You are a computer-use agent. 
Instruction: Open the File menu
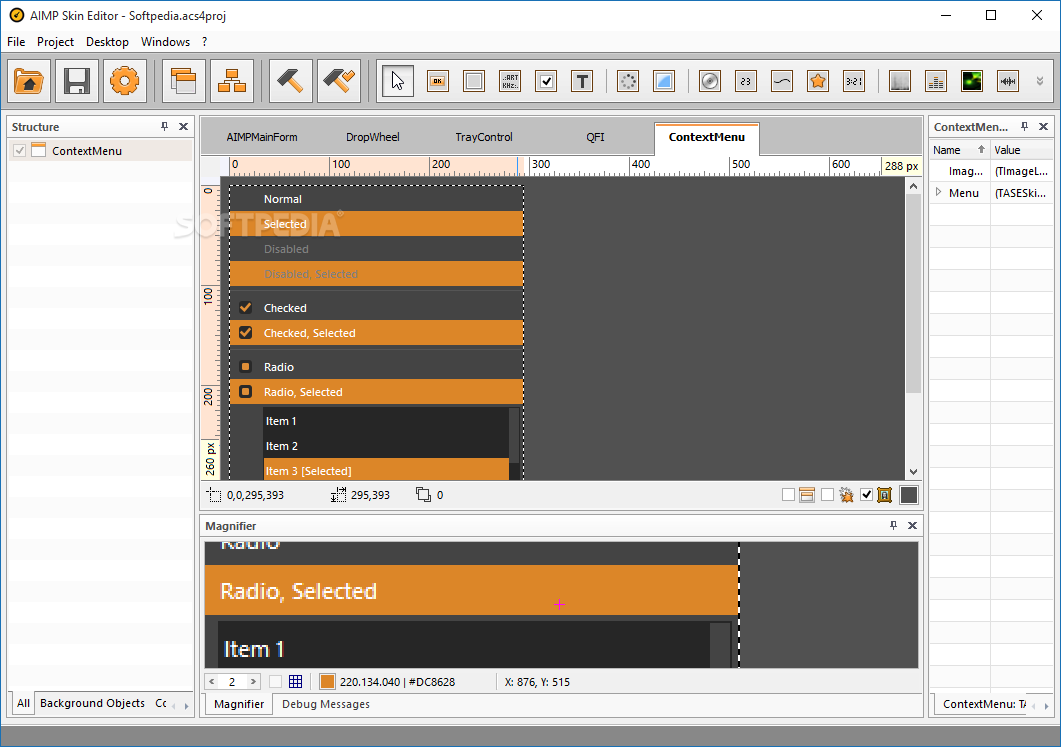pyautogui.click(x=16, y=42)
